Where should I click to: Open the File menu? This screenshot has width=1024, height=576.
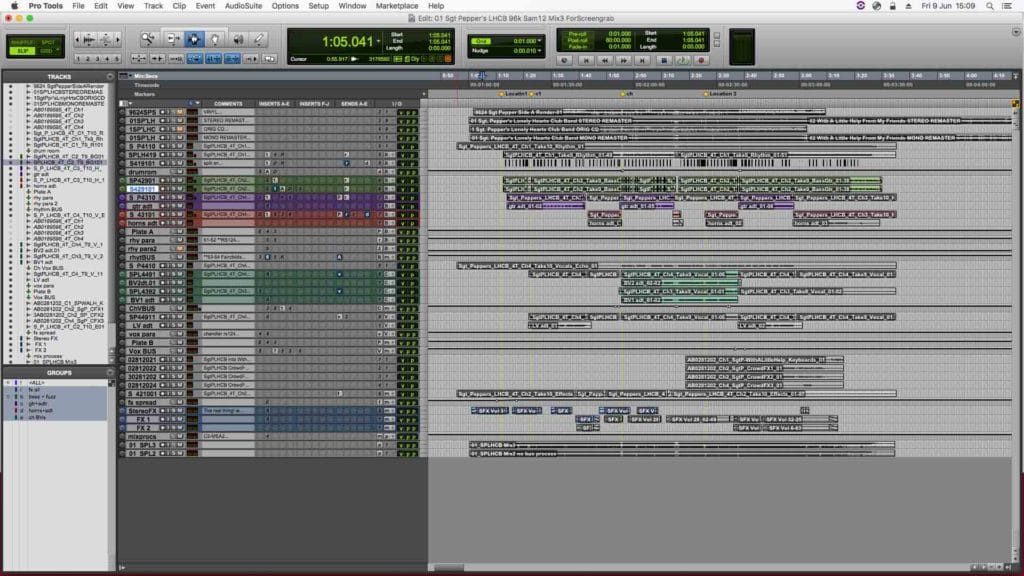click(x=78, y=6)
